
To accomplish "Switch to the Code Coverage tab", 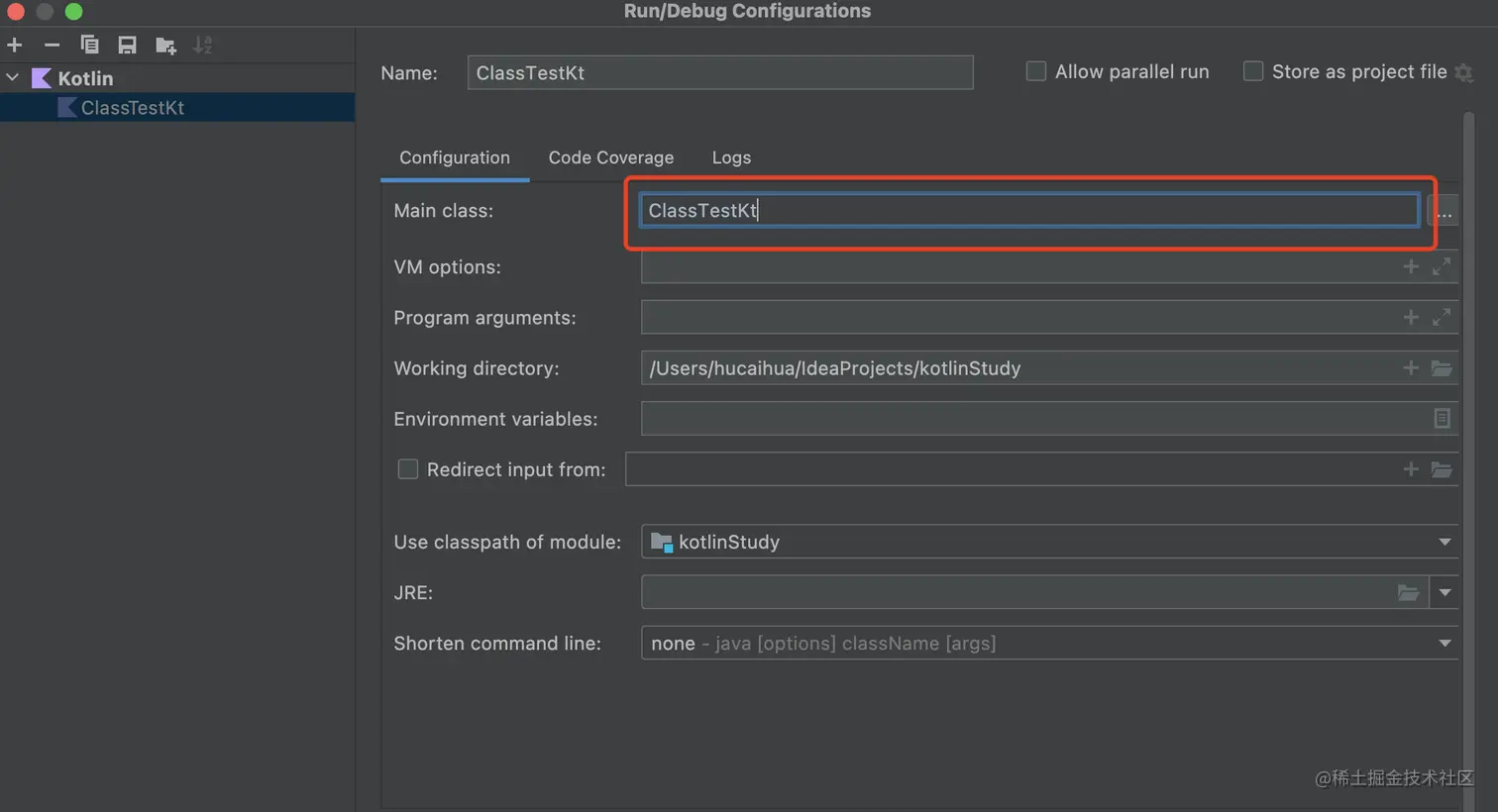I will click(610, 157).
